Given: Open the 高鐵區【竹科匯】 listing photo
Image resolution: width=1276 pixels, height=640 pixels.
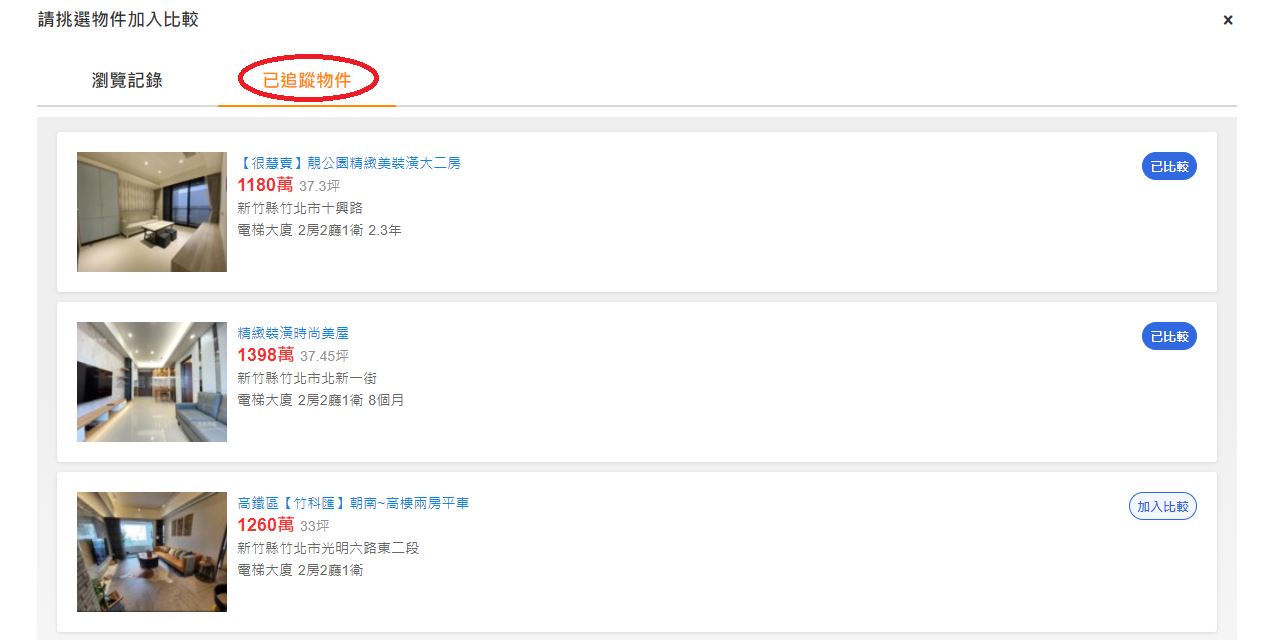Looking at the screenshot, I should (x=152, y=552).
